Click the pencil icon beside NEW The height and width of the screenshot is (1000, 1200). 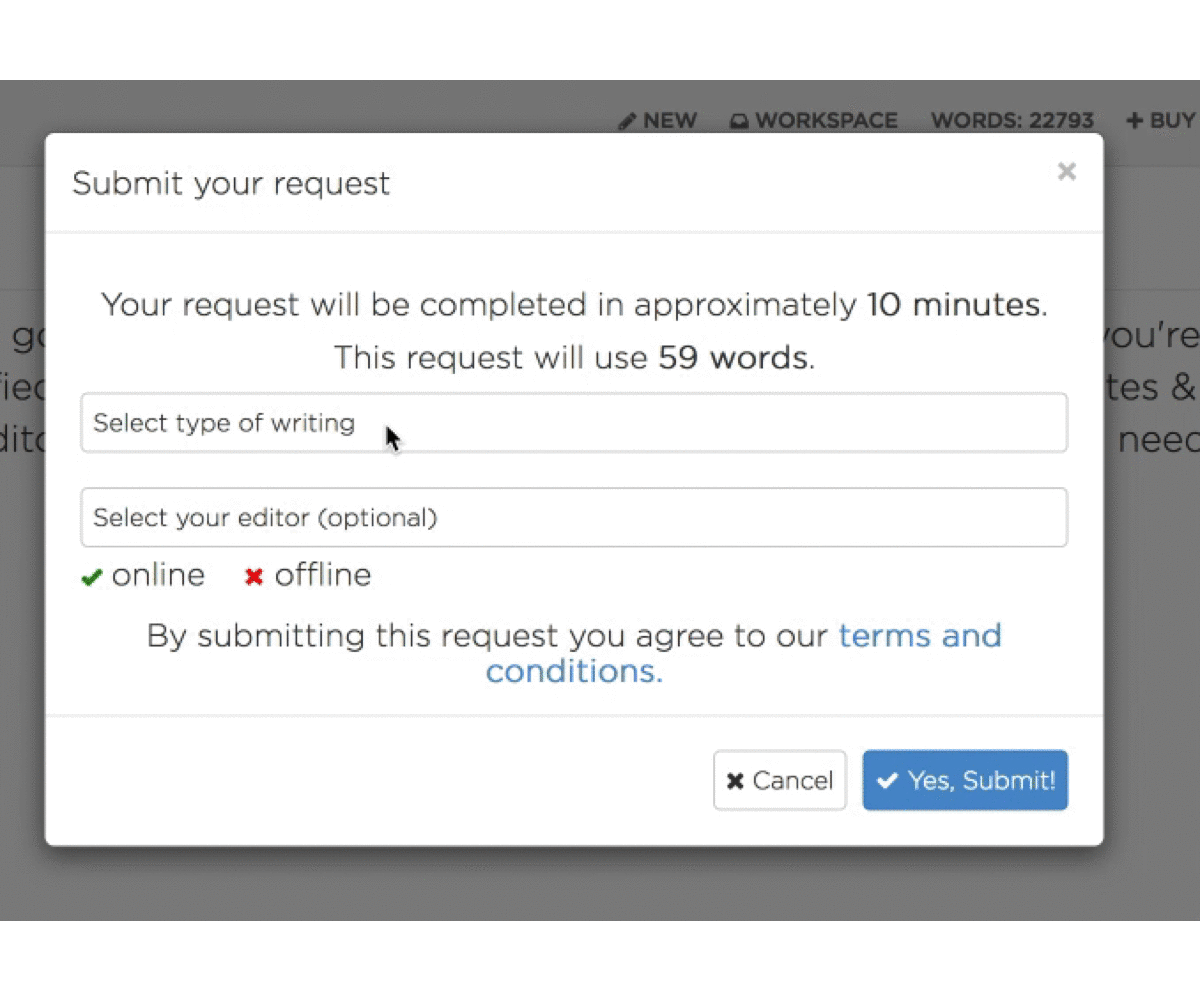[x=627, y=121]
